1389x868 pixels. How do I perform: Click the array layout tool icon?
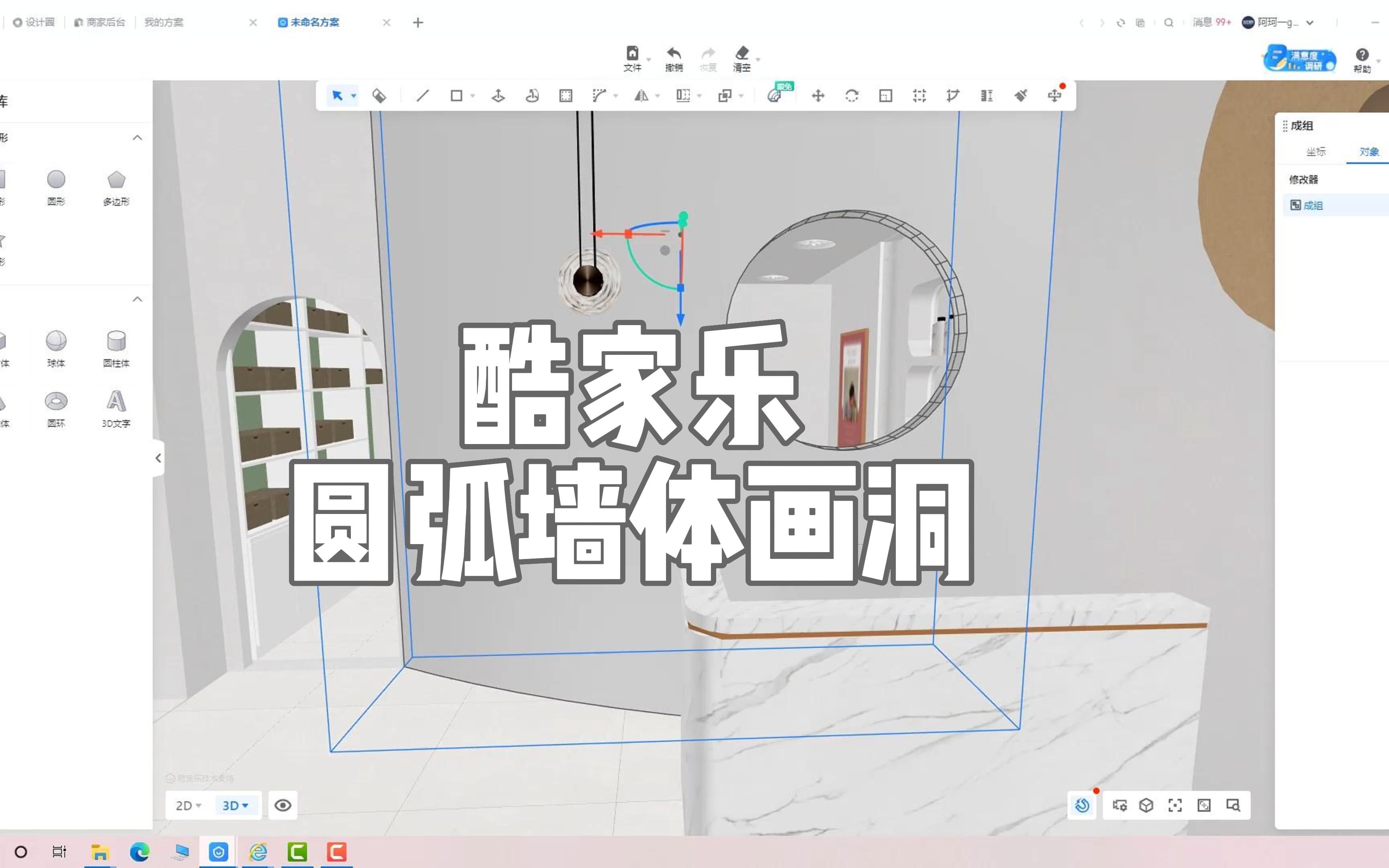[x=683, y=95]
